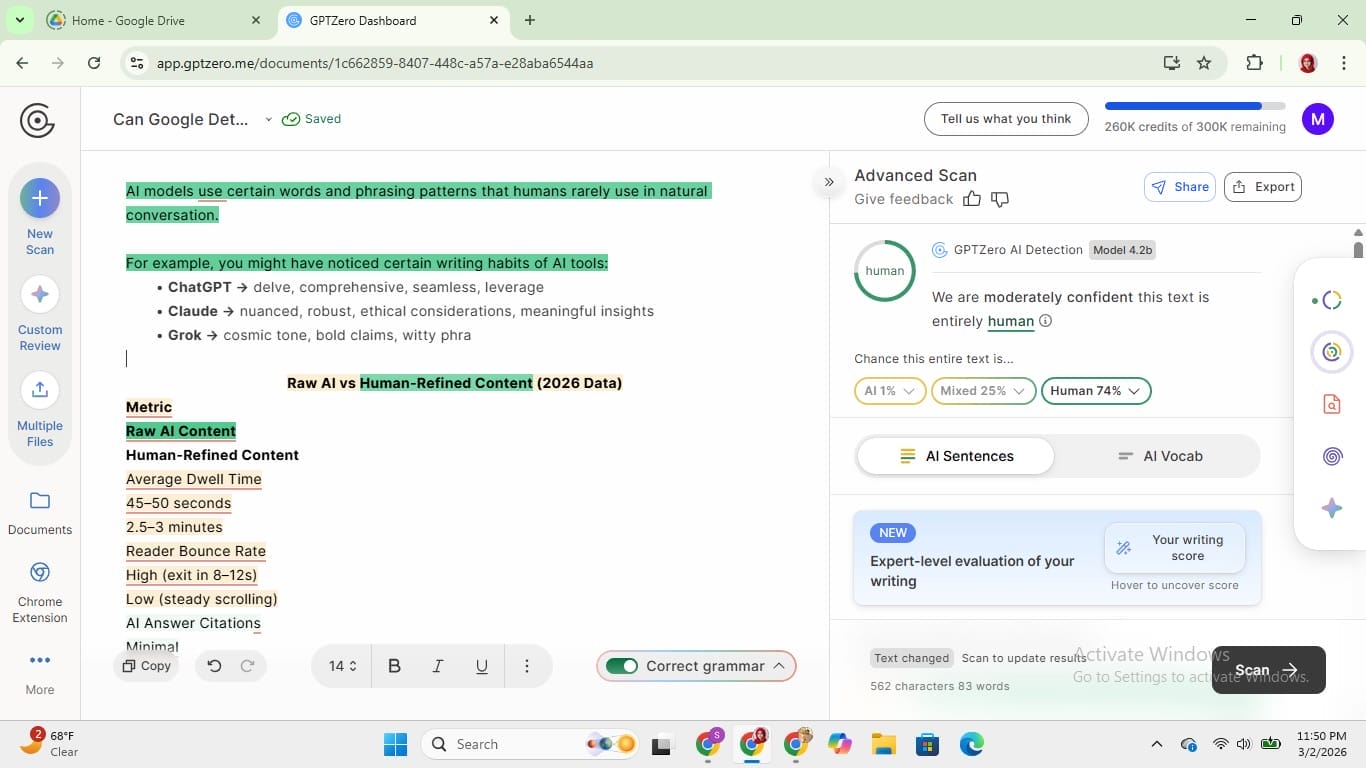Open the Documents folder icon
This screenshot has height=768, width=1366.
coord(40,500)
